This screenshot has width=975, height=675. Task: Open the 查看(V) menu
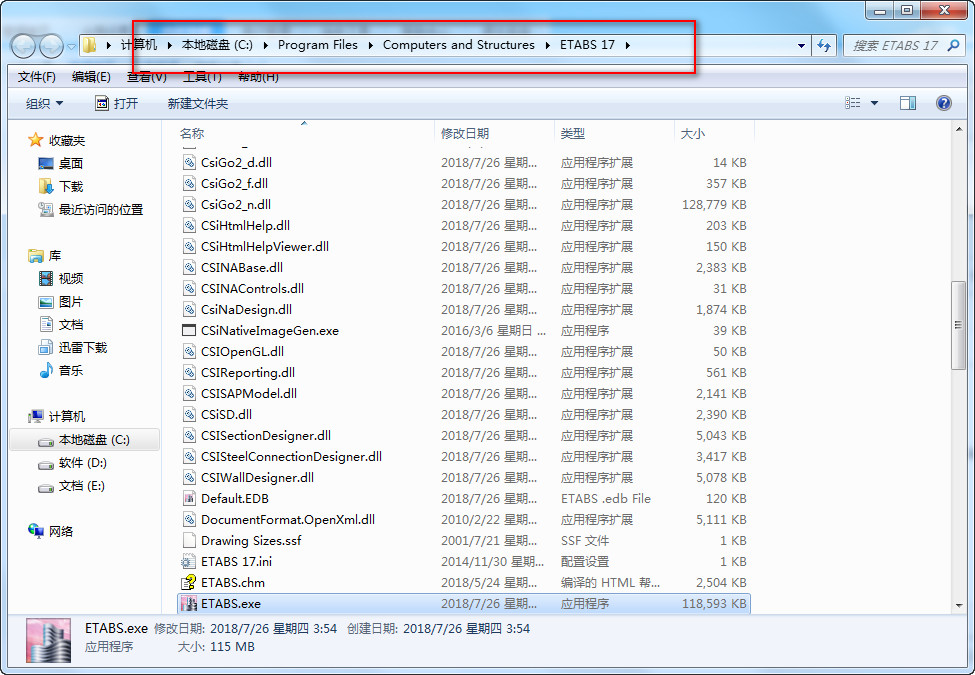pos(147,76)
